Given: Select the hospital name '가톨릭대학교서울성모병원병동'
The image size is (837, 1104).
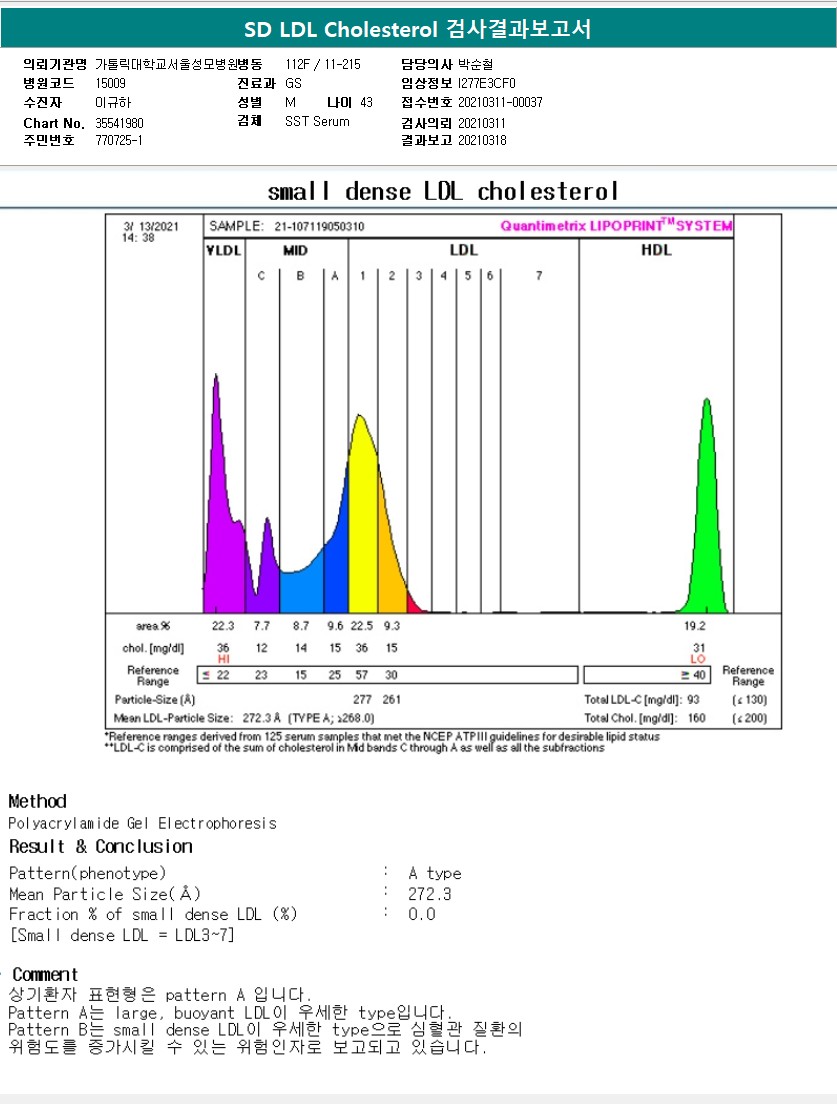Looking at the screenshot, I should point(179,64).
